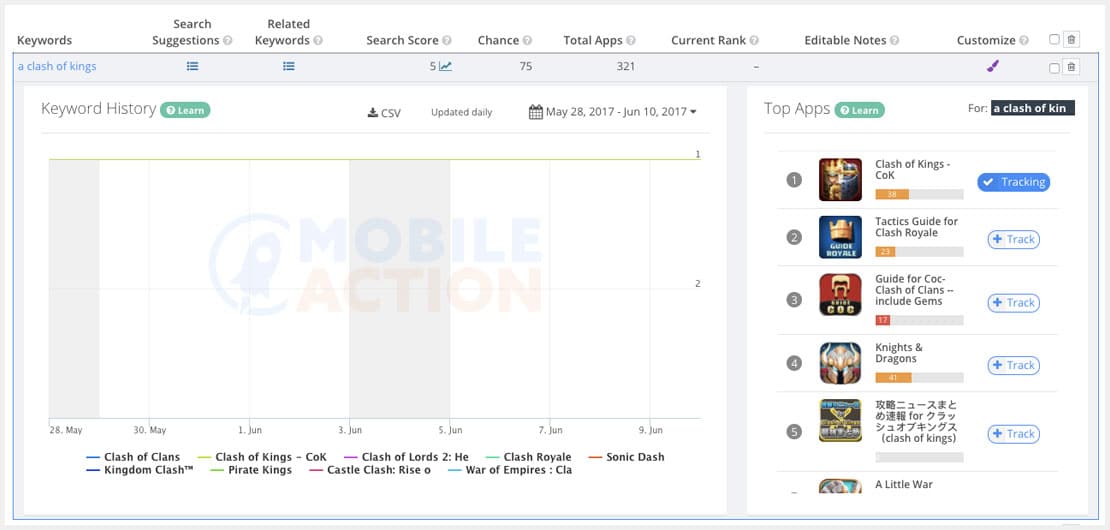This screenshot has height=530, width=1110.
Task: Download keyword history as CSV
Action: (x=384, y=113)
